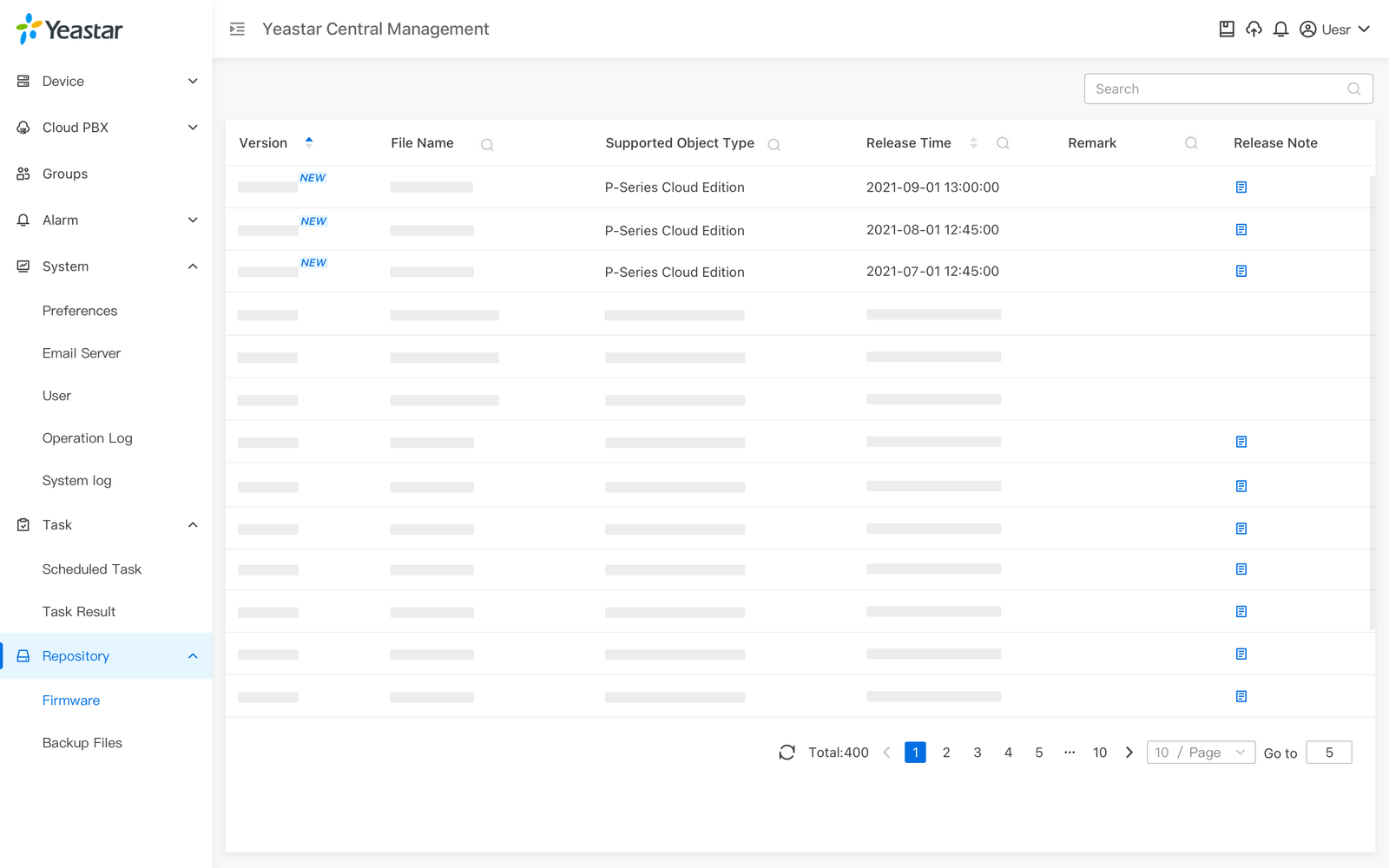Sort the table by Version
The image size is (1389, 868).
point(309,142)
